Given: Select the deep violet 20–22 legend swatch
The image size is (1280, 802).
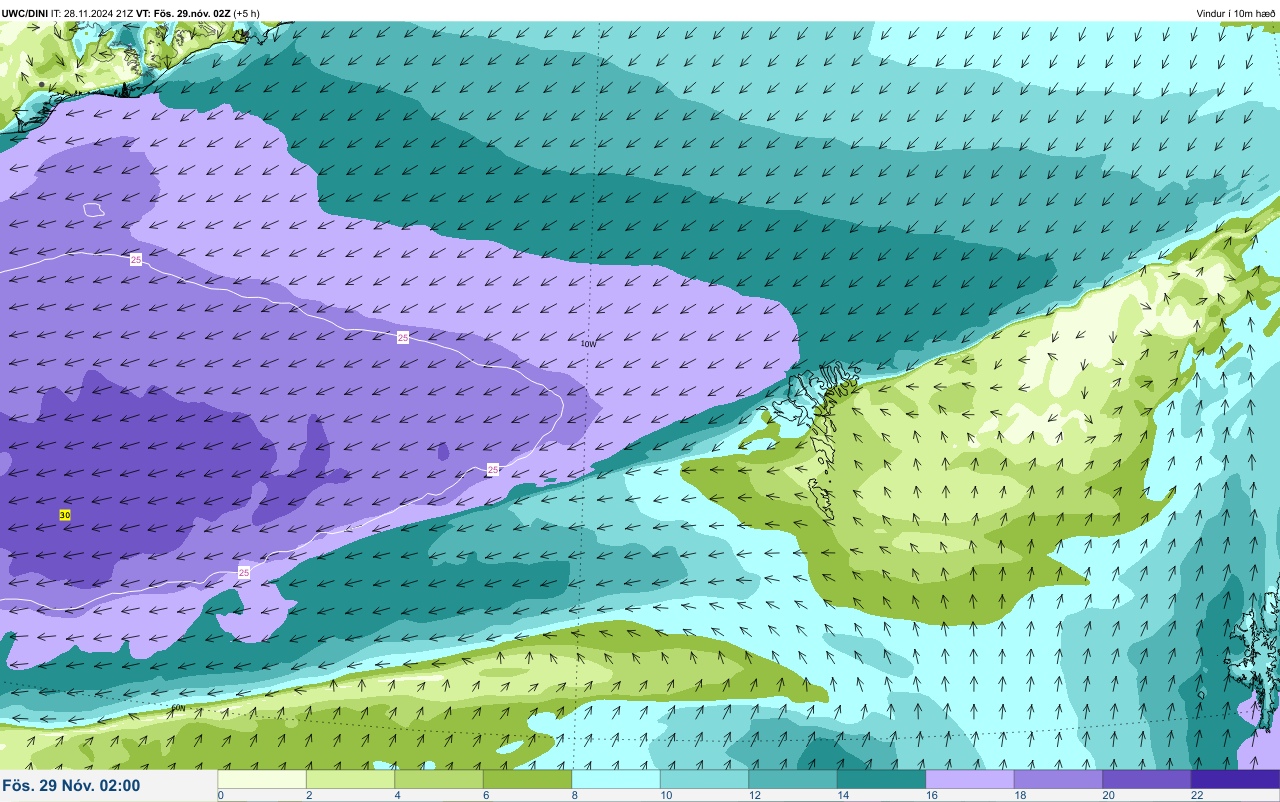Looking at the screenshot, I should [1147, 779].
